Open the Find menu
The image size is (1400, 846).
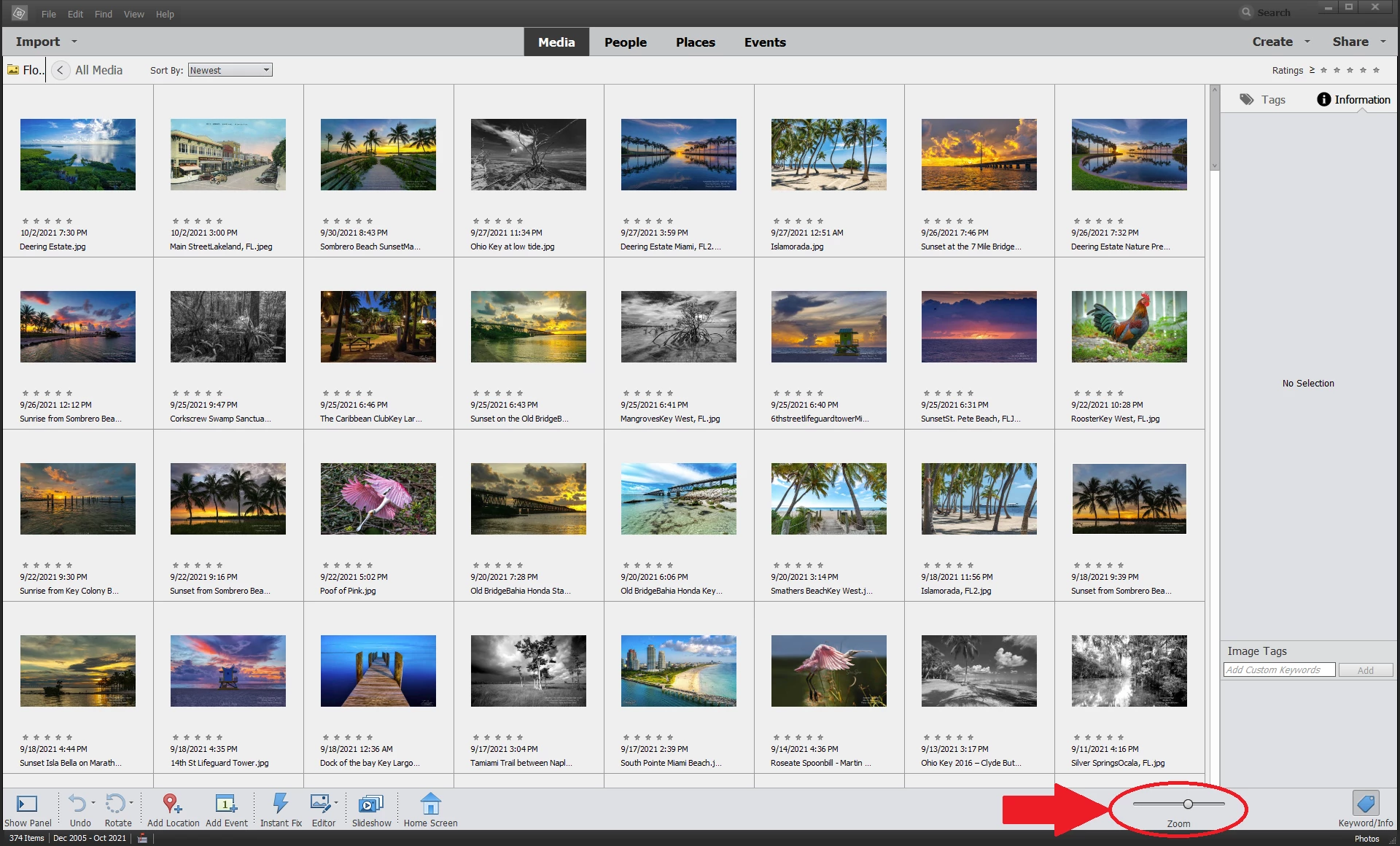103,14
